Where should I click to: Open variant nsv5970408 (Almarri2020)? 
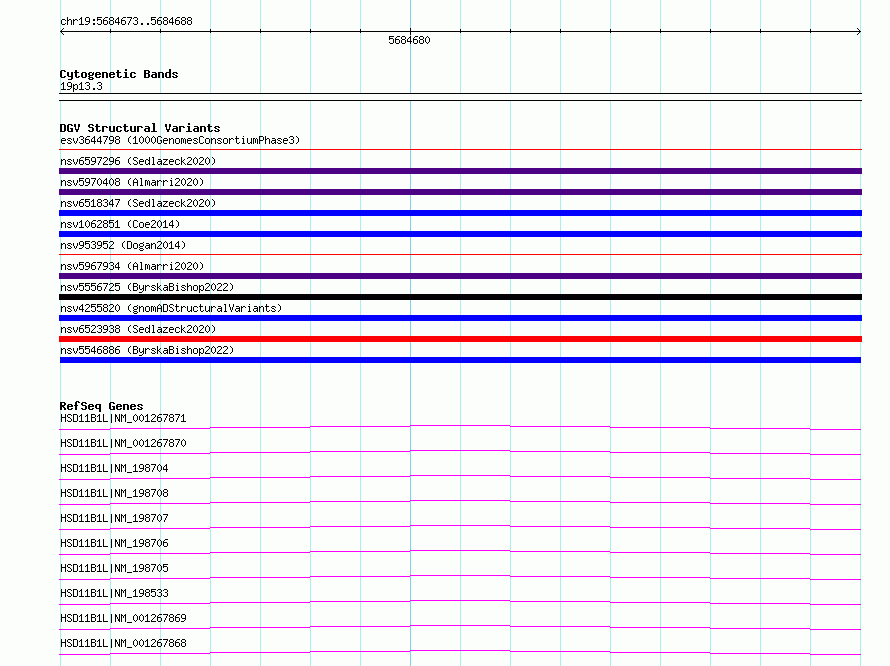point(132,182)
